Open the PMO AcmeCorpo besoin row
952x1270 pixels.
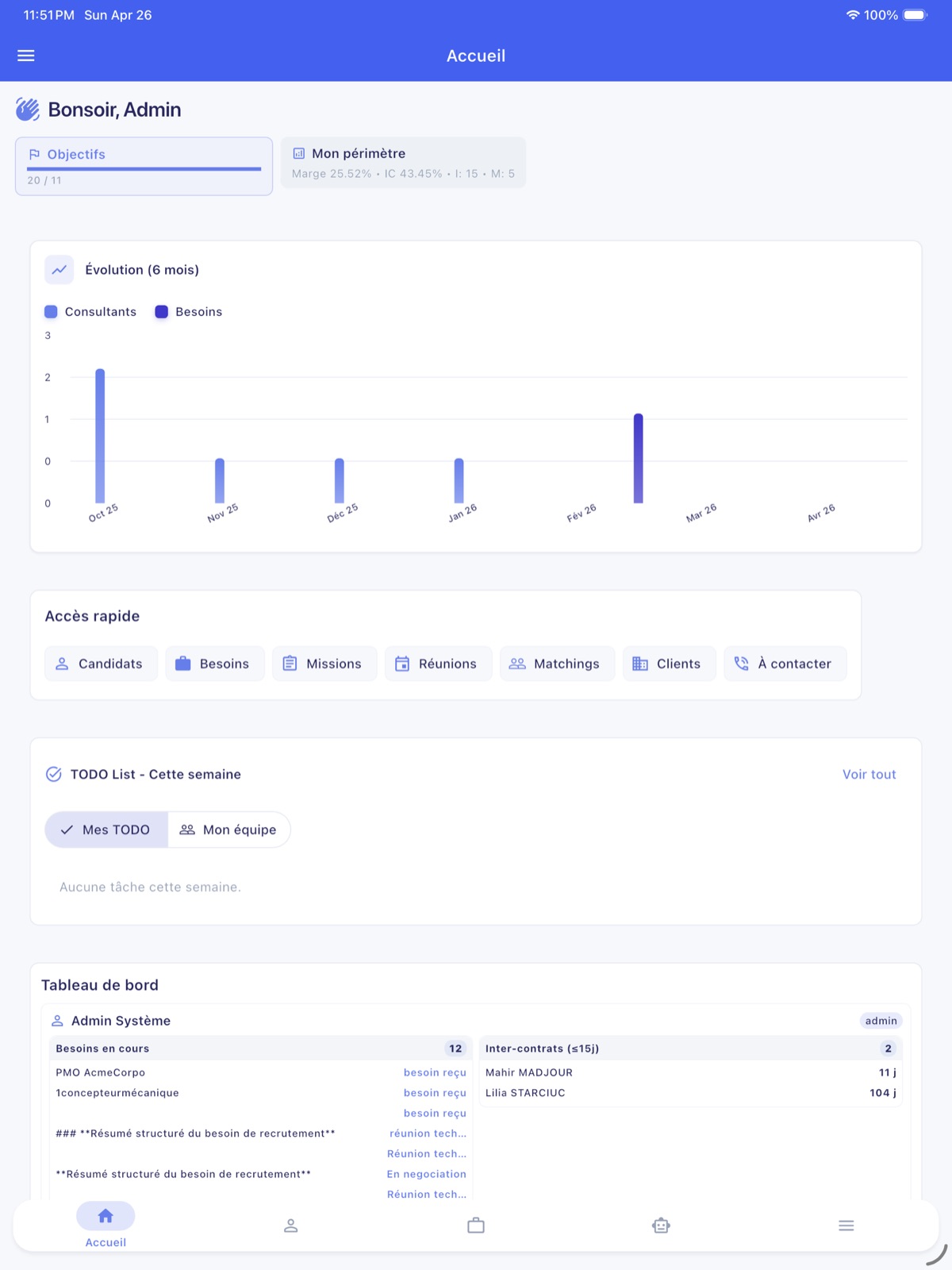tap(261, 1072)
